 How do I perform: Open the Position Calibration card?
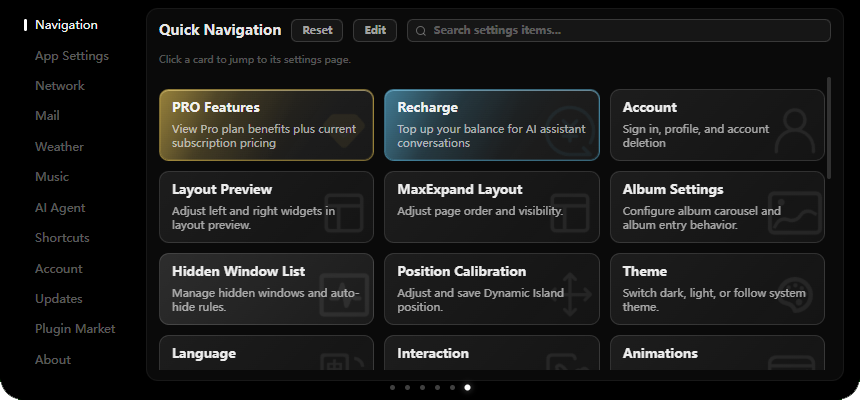pos(492,289)
